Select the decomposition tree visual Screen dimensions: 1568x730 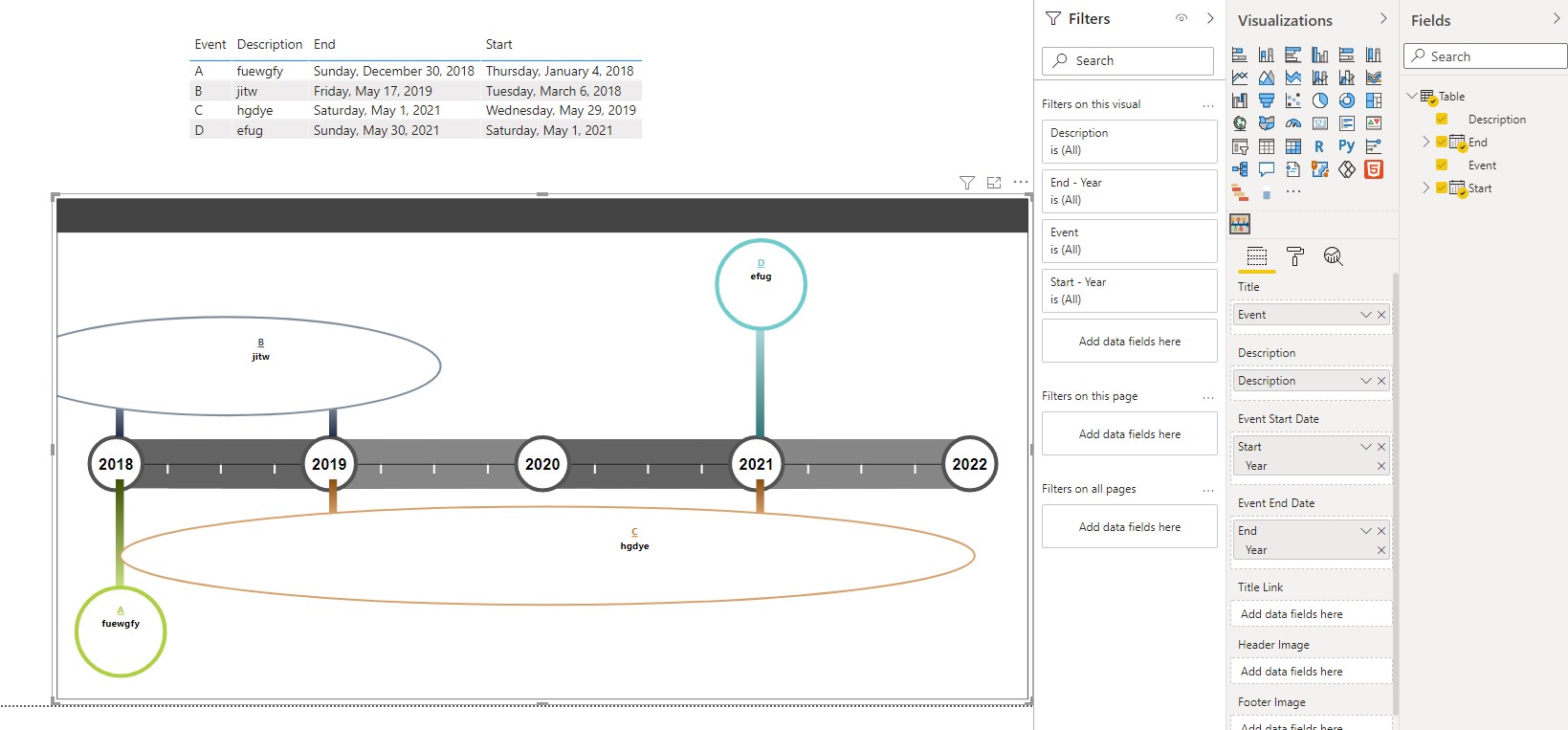(x=1240, y=169)
